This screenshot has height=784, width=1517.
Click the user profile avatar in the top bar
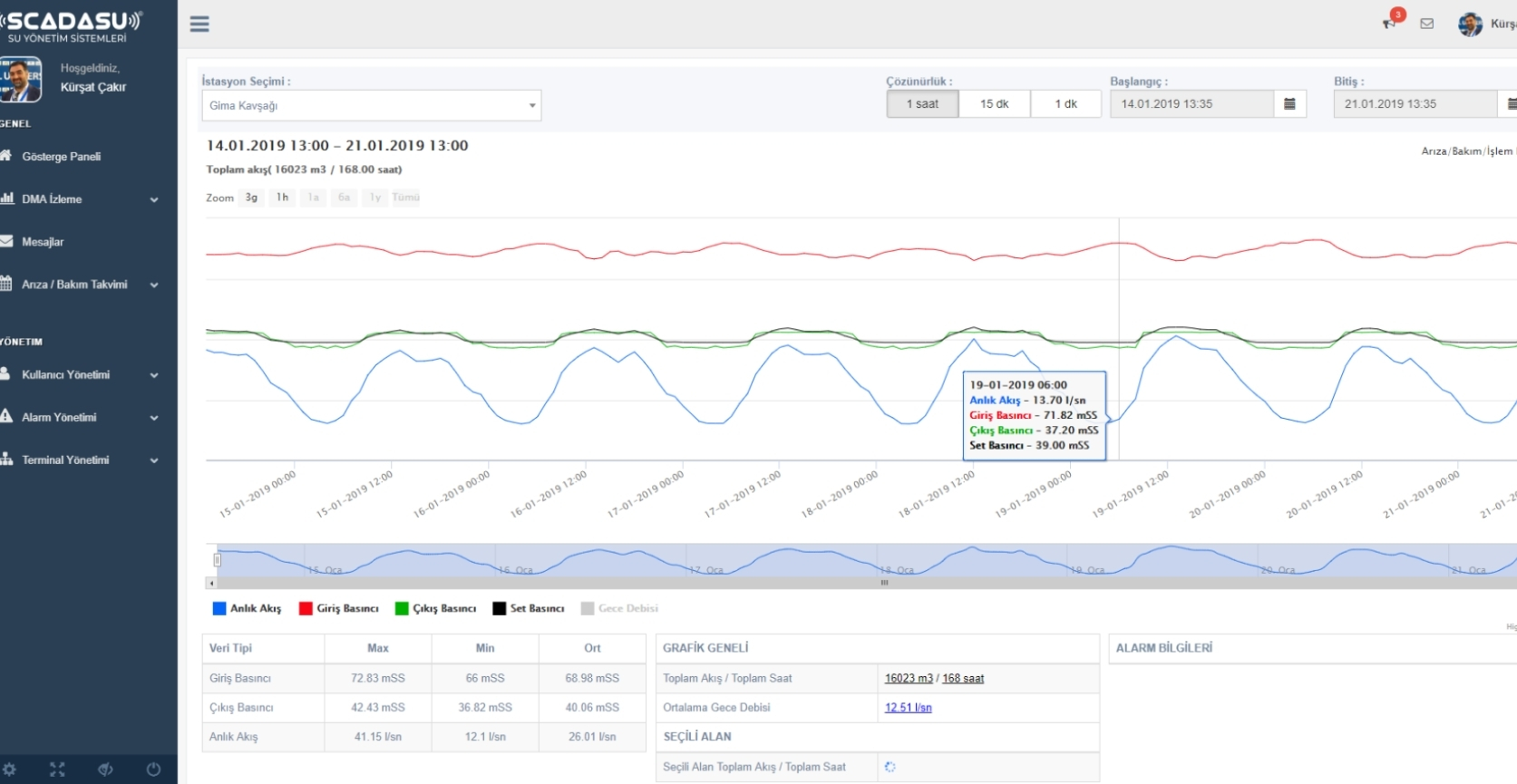[x=1470, y=24]
